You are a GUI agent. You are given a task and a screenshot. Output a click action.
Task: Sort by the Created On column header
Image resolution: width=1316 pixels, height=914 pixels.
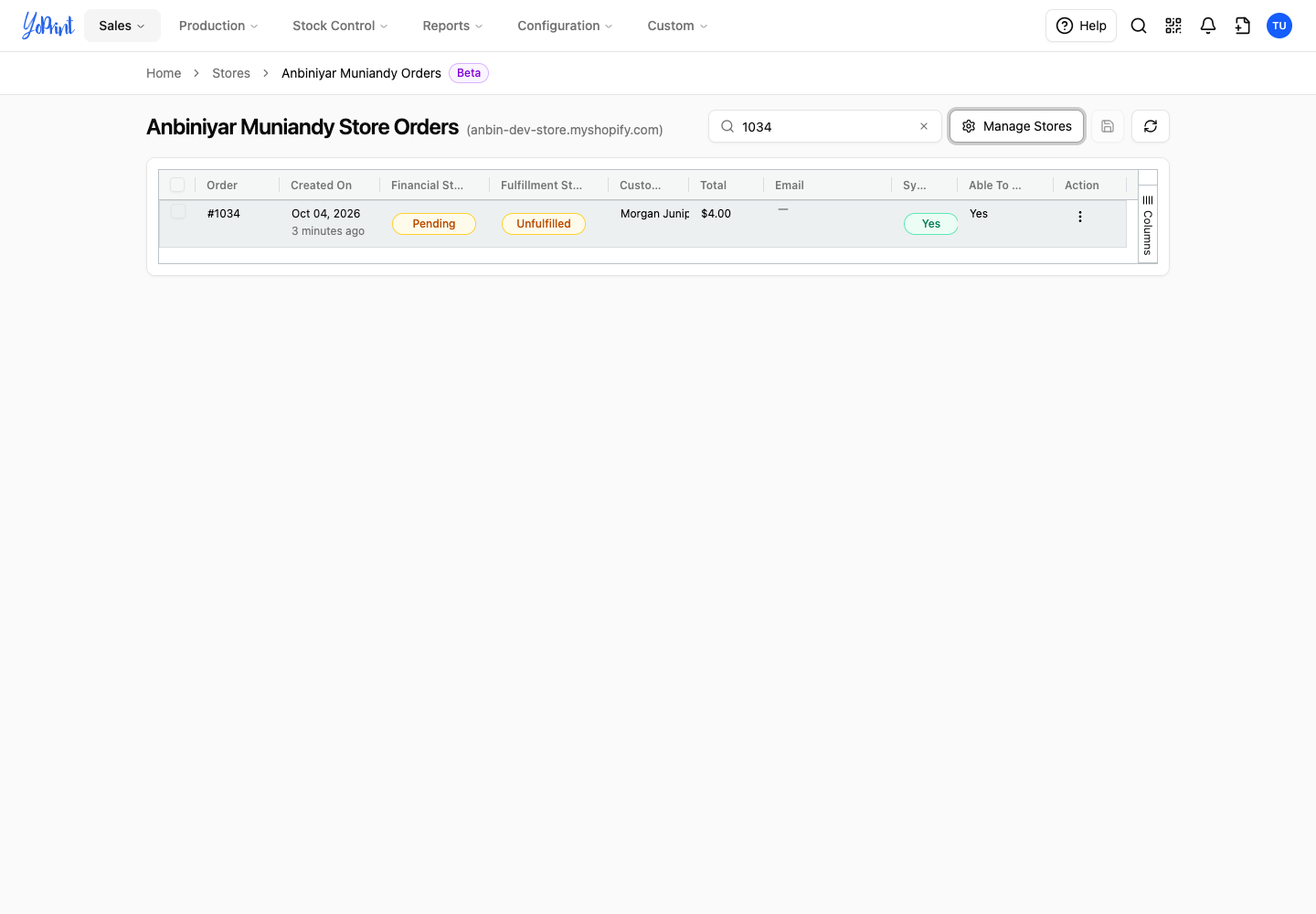pyautogui.click(x=321, y=185)
